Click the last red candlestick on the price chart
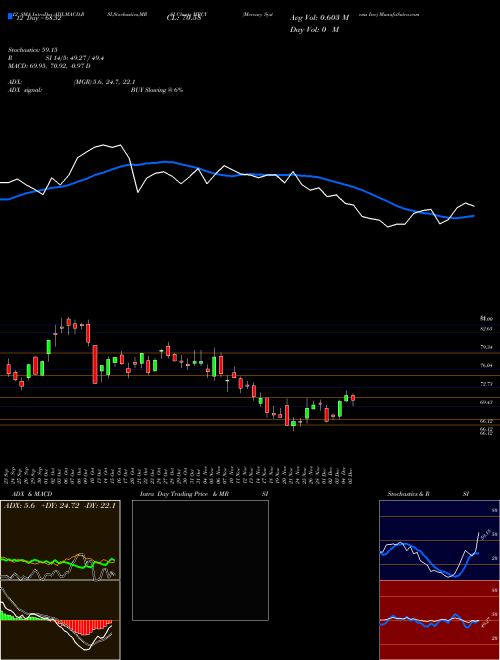This screenshot has height=660, width=500. (353, 399)
